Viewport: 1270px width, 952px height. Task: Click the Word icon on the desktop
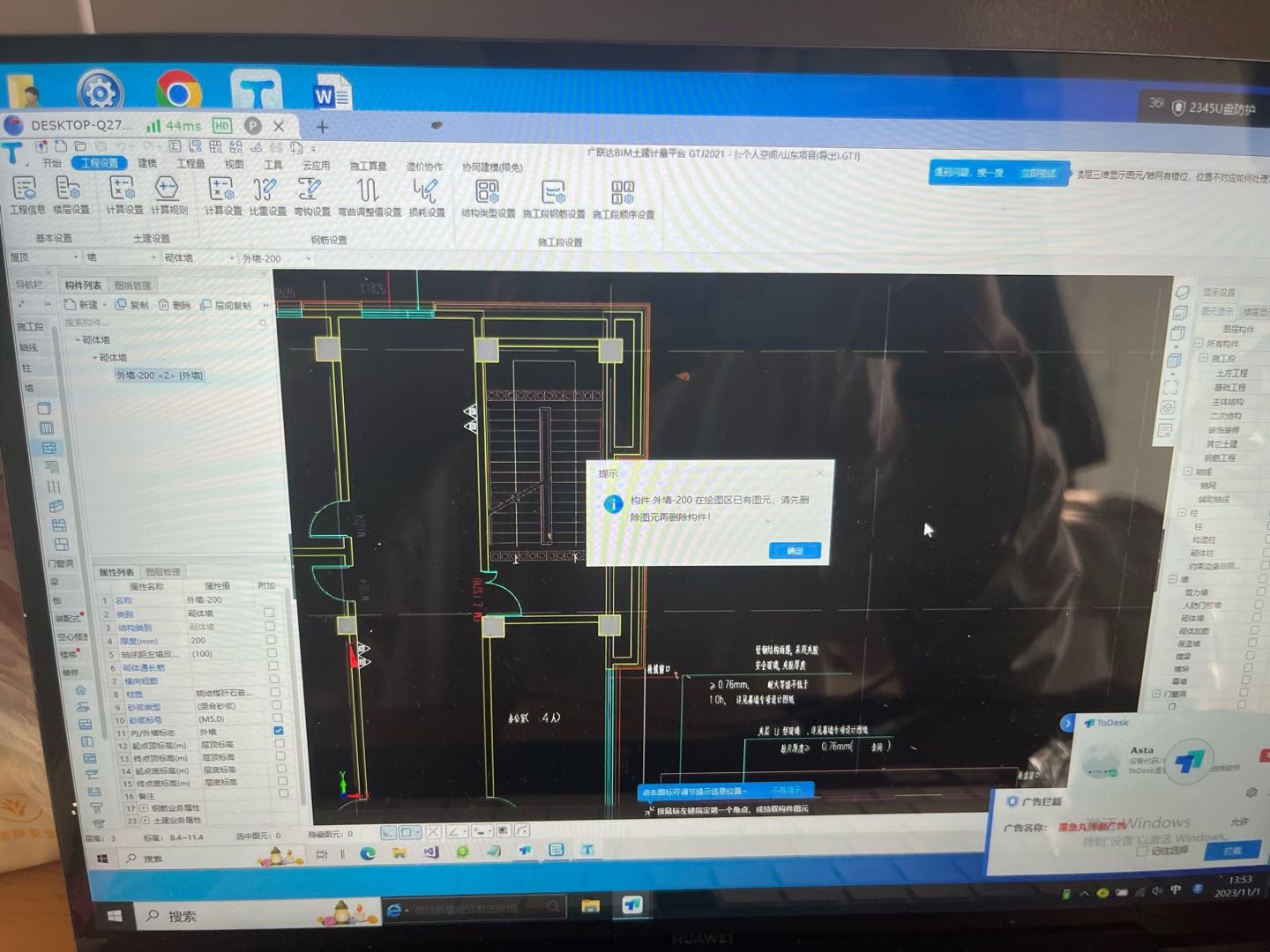pyautogui.click(x=332, y=93)
